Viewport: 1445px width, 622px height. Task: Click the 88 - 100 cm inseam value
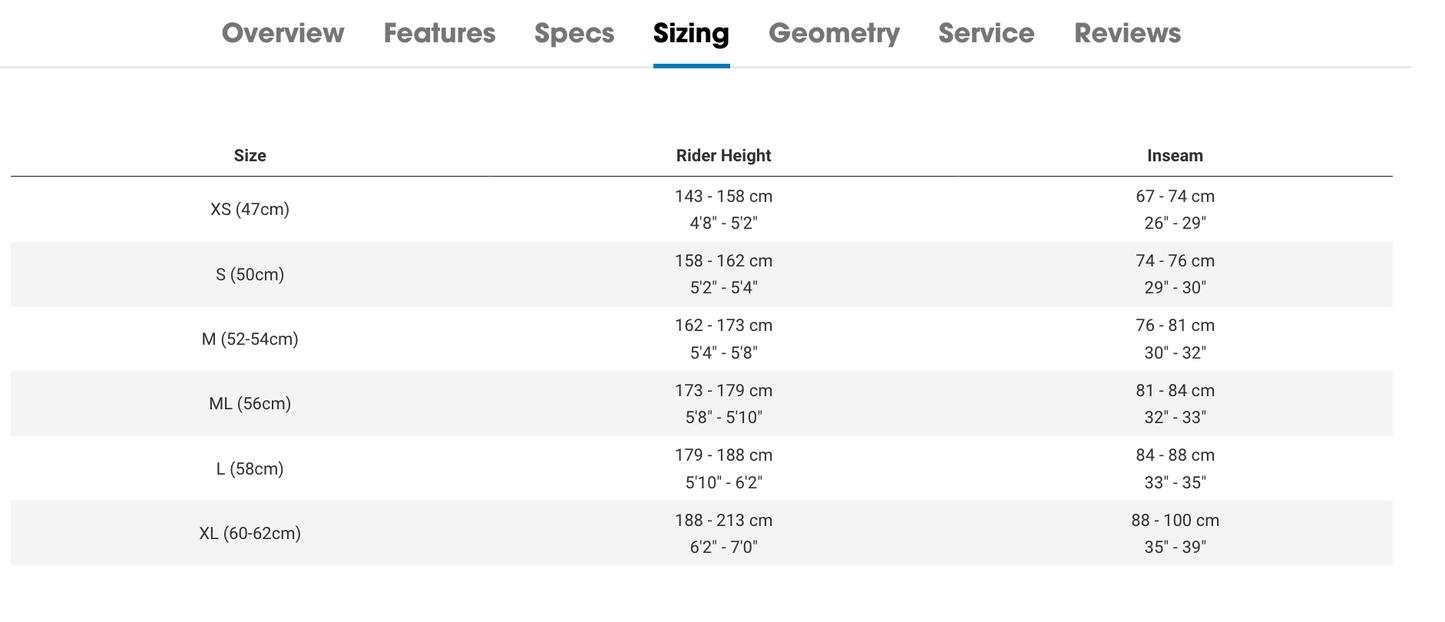pos(1175,520)
